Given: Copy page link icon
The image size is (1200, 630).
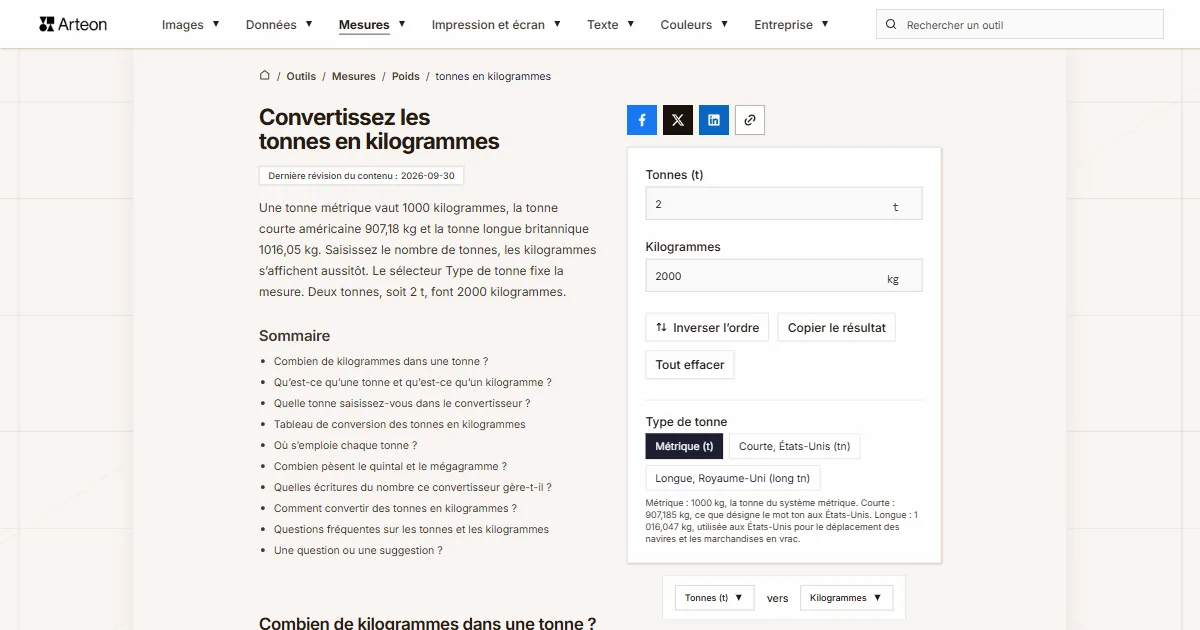Looking at the screenshot, I should (x=750, y=120).
